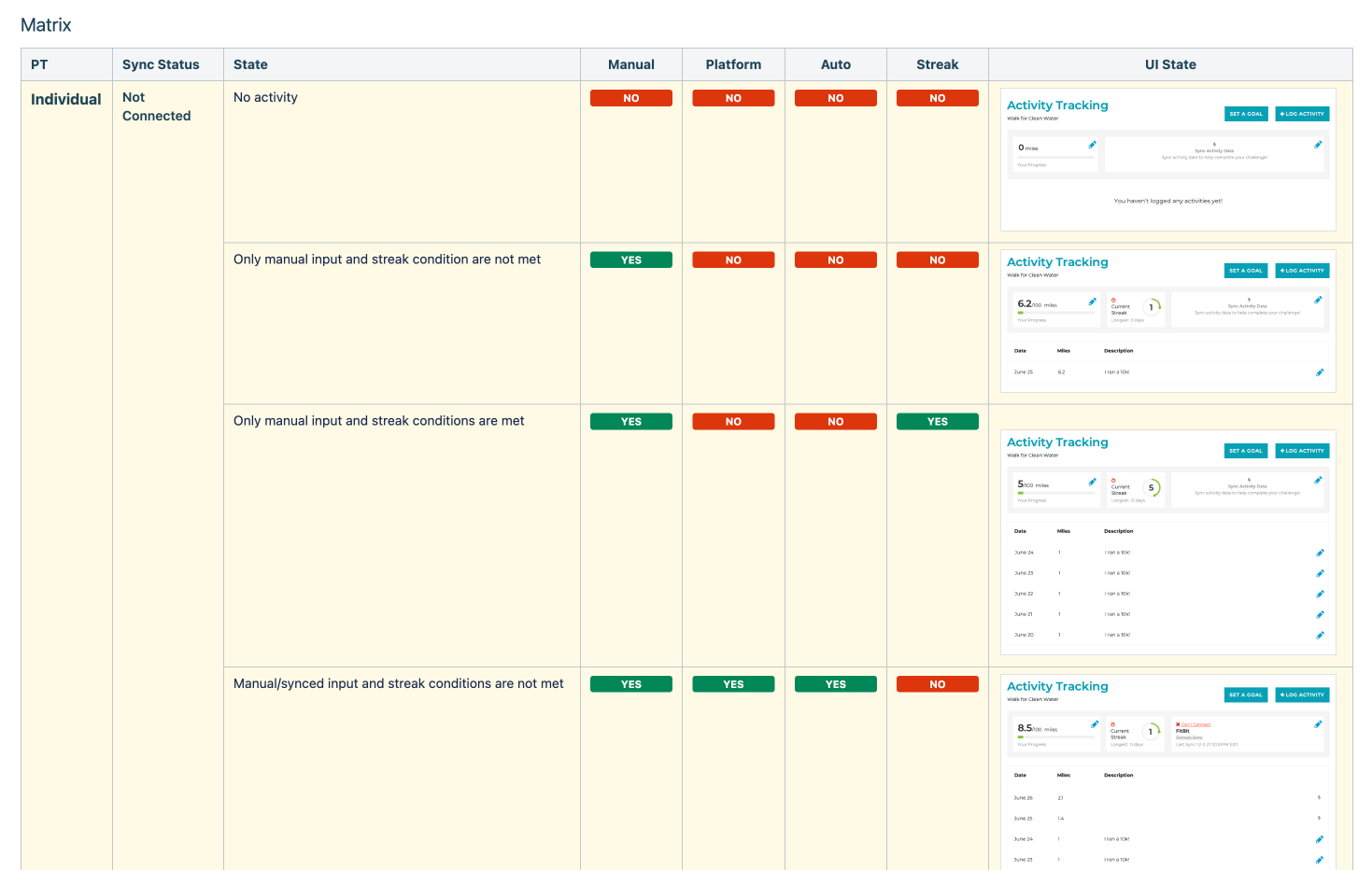The image size is (1372, 870).
Task: Click the 6.2 miles progress bar
Action: (x=1055, y=313)
